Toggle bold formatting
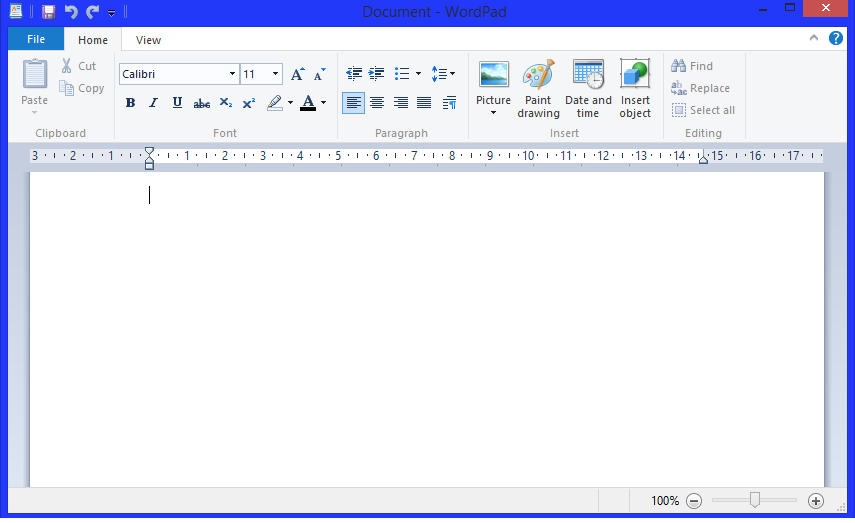 [x=130, y=103]
